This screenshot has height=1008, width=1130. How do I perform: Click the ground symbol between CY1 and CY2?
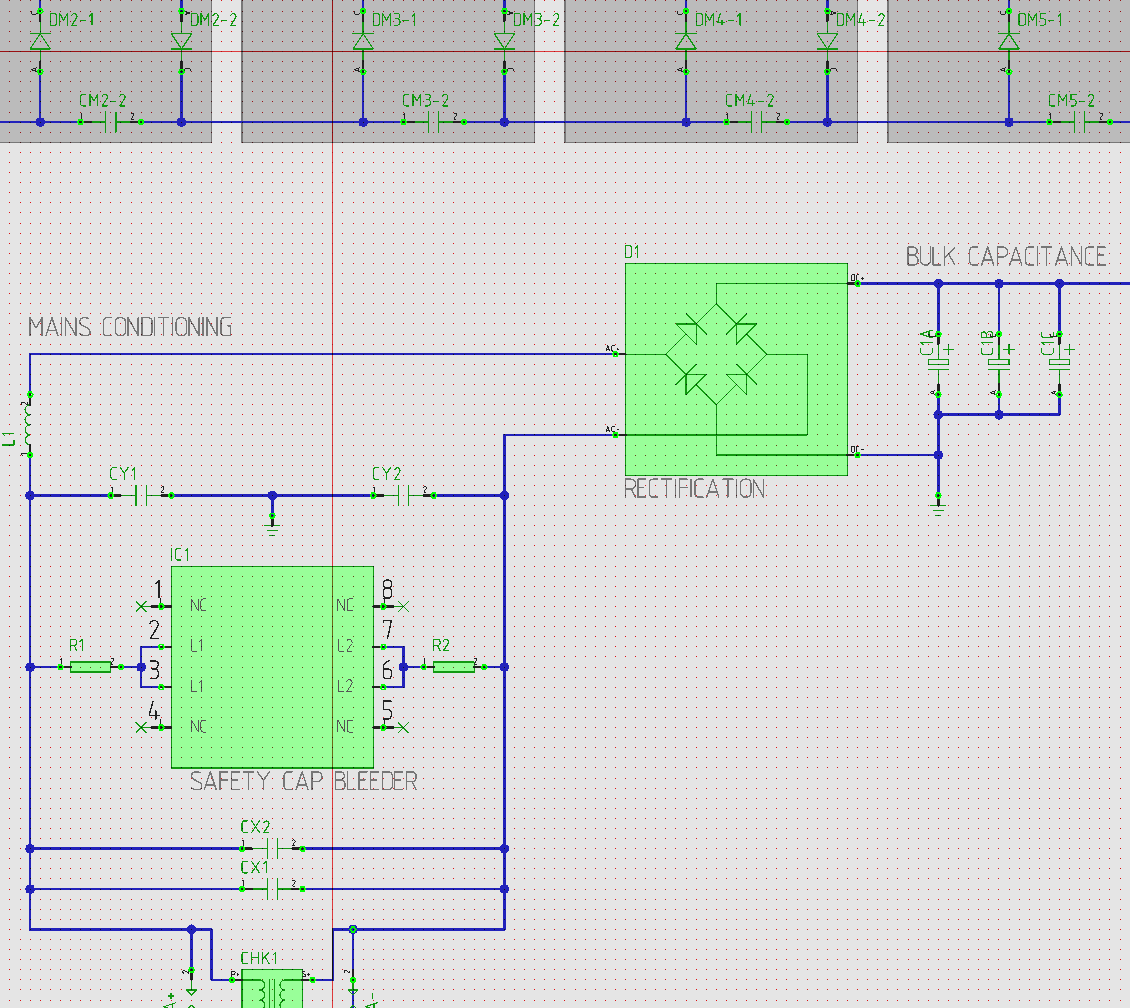coord(272,525)
